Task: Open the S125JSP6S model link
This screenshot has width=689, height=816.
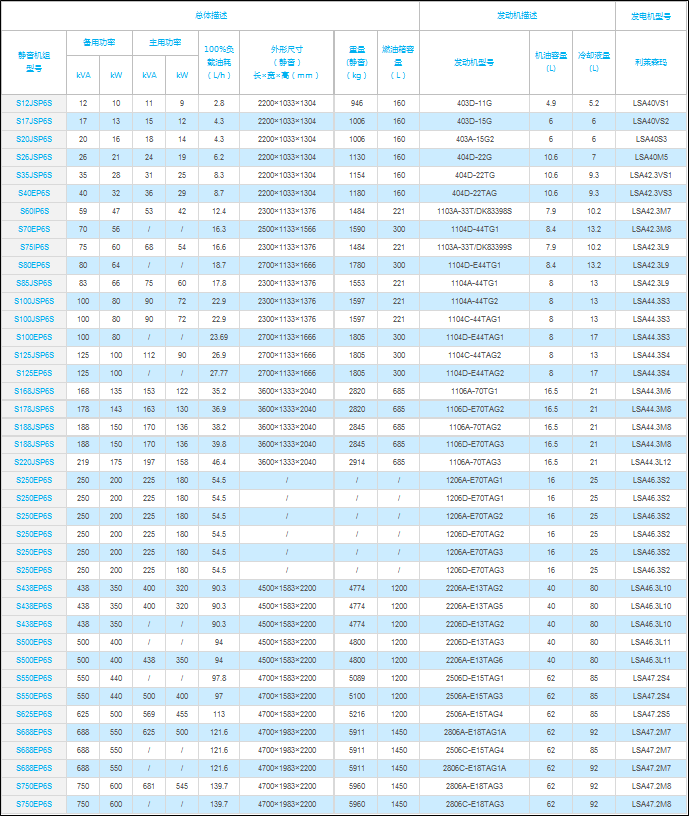Action: (35, 355)
